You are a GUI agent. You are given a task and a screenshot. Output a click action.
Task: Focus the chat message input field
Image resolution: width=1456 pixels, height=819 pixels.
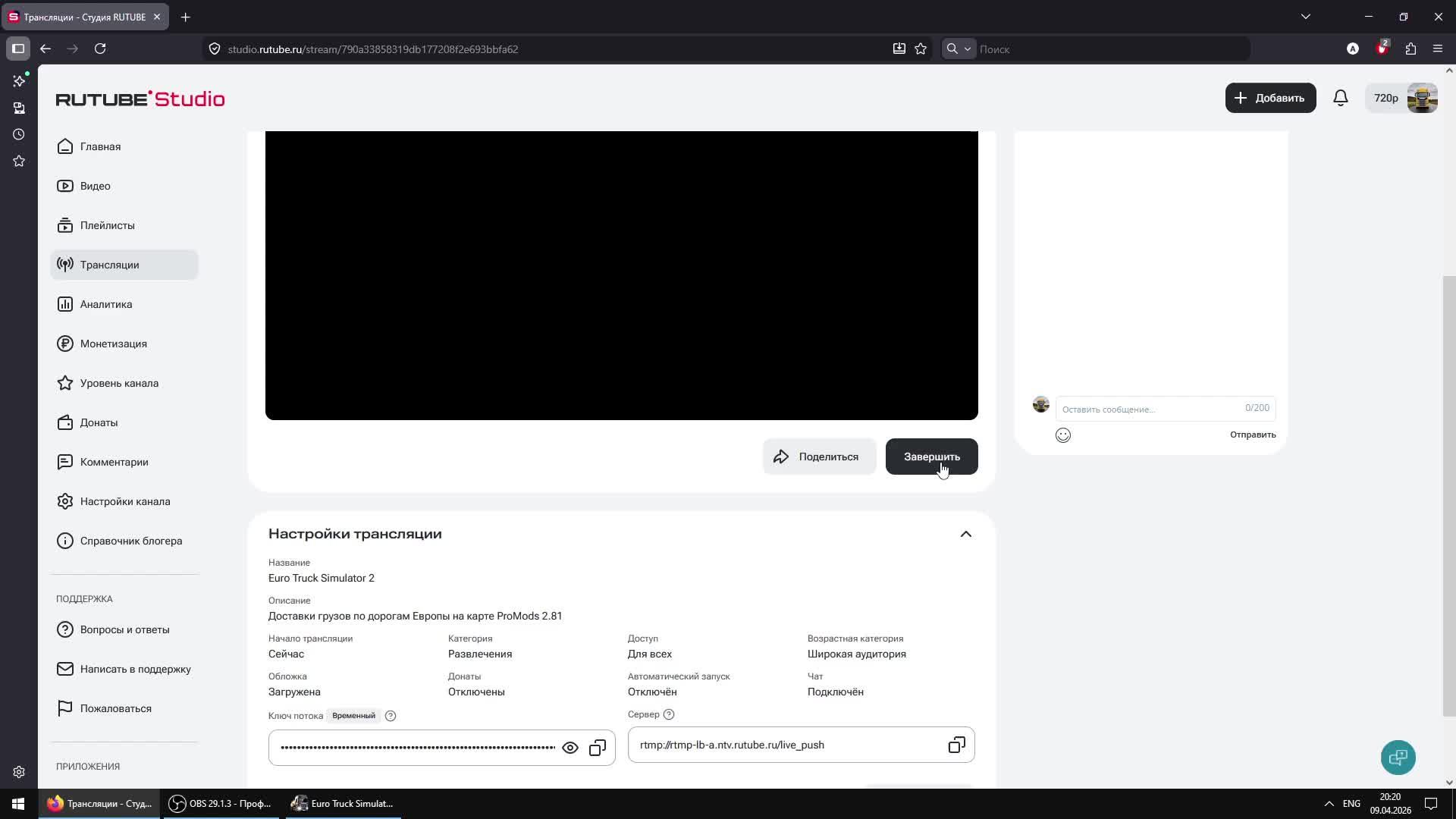1149,409
